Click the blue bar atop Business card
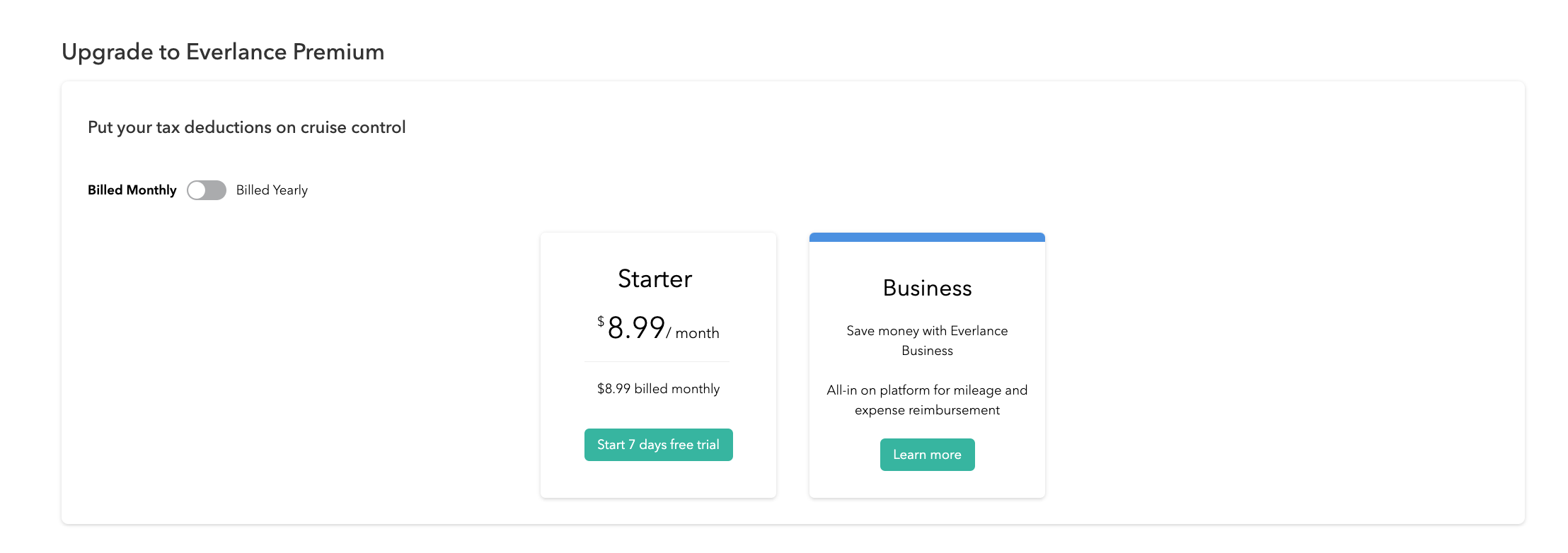Image resolution: width=1568 pixels, height=553 pixels. [927, 238]
